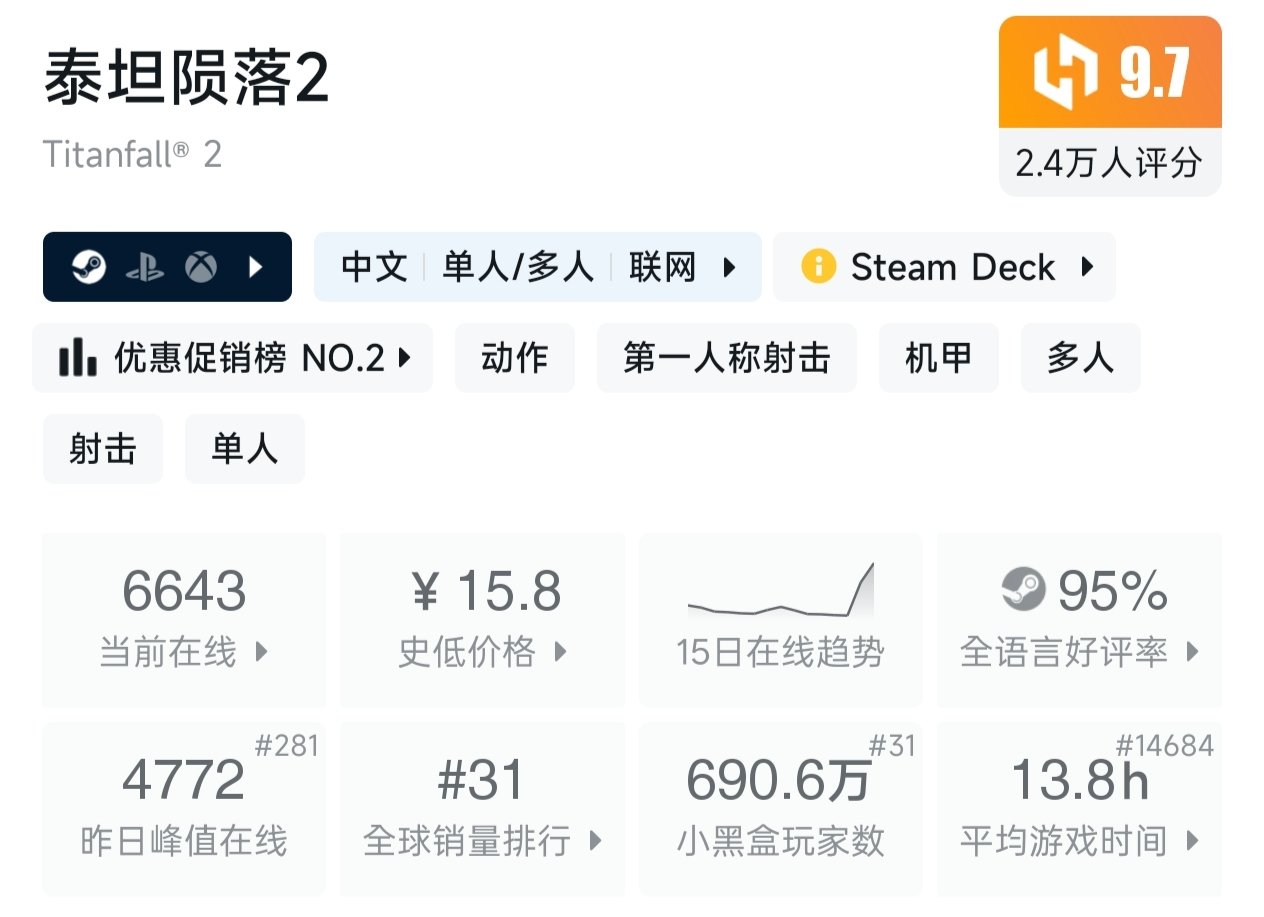1264x917 pixels.
Task: Open the 优惠促销榜 NO.2 ranking
Action: [233, 357]
